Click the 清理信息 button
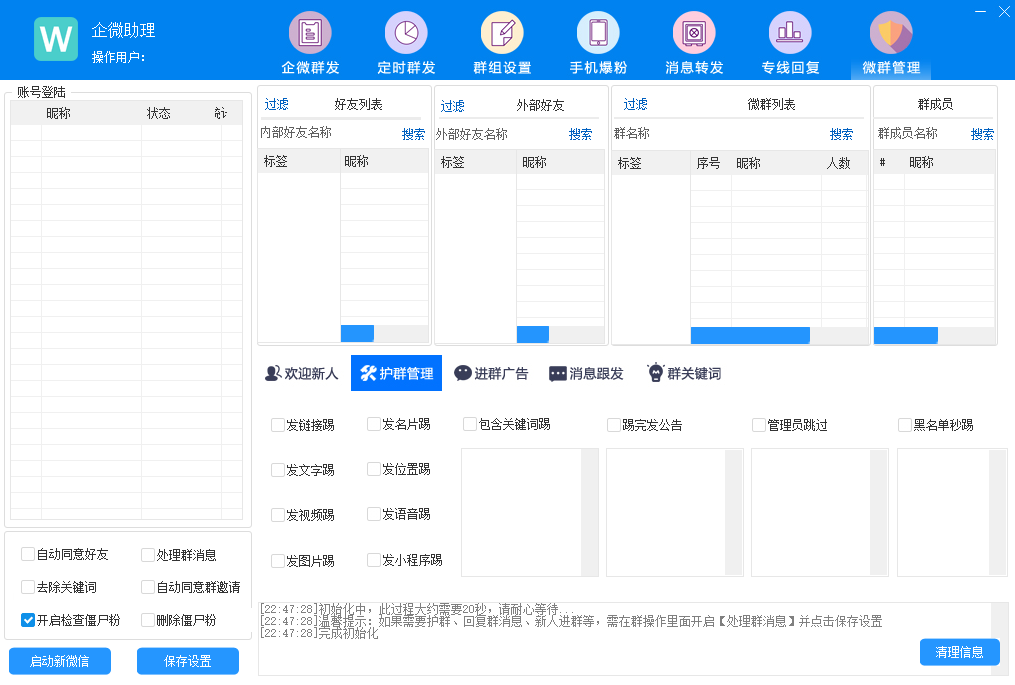Viewport: 1015px width, 685px height. [x=959, y=652]
